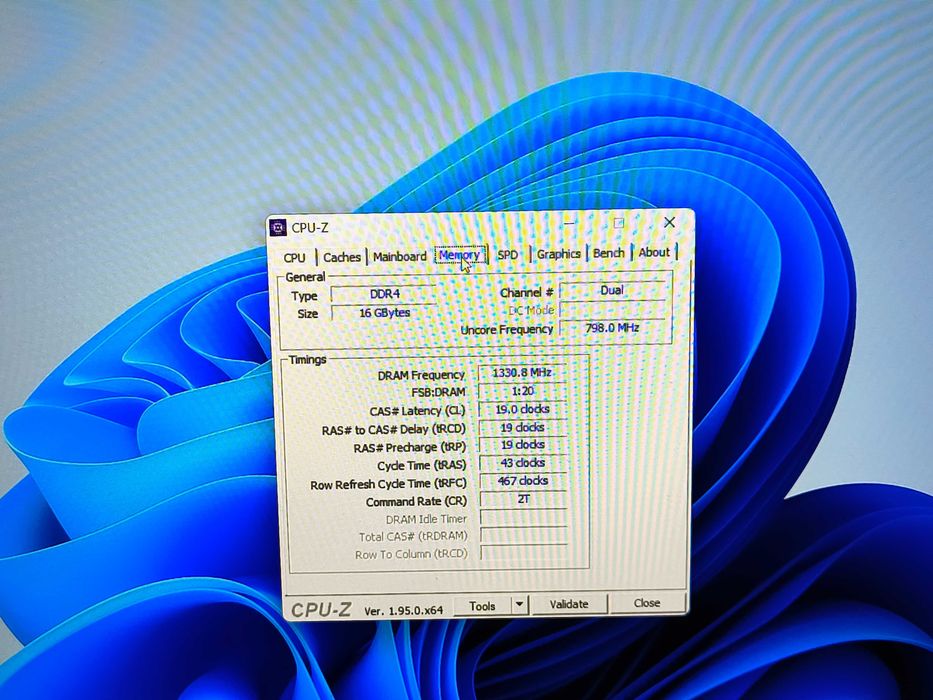Minimize the CPU-Z window
Viewport: 933px width, 700px height.
[569, 224]
